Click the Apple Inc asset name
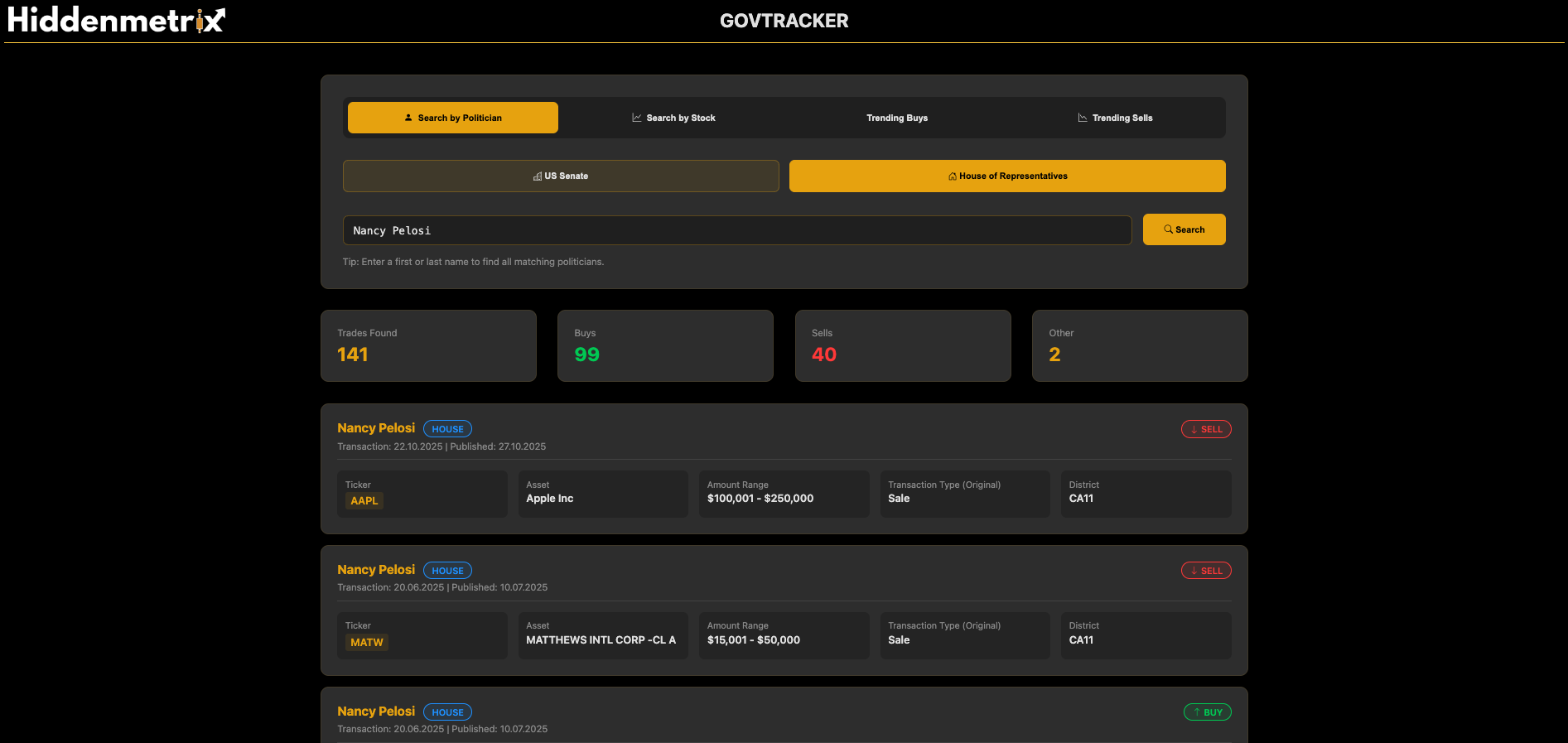The image size is (1568, 743). 550,499
